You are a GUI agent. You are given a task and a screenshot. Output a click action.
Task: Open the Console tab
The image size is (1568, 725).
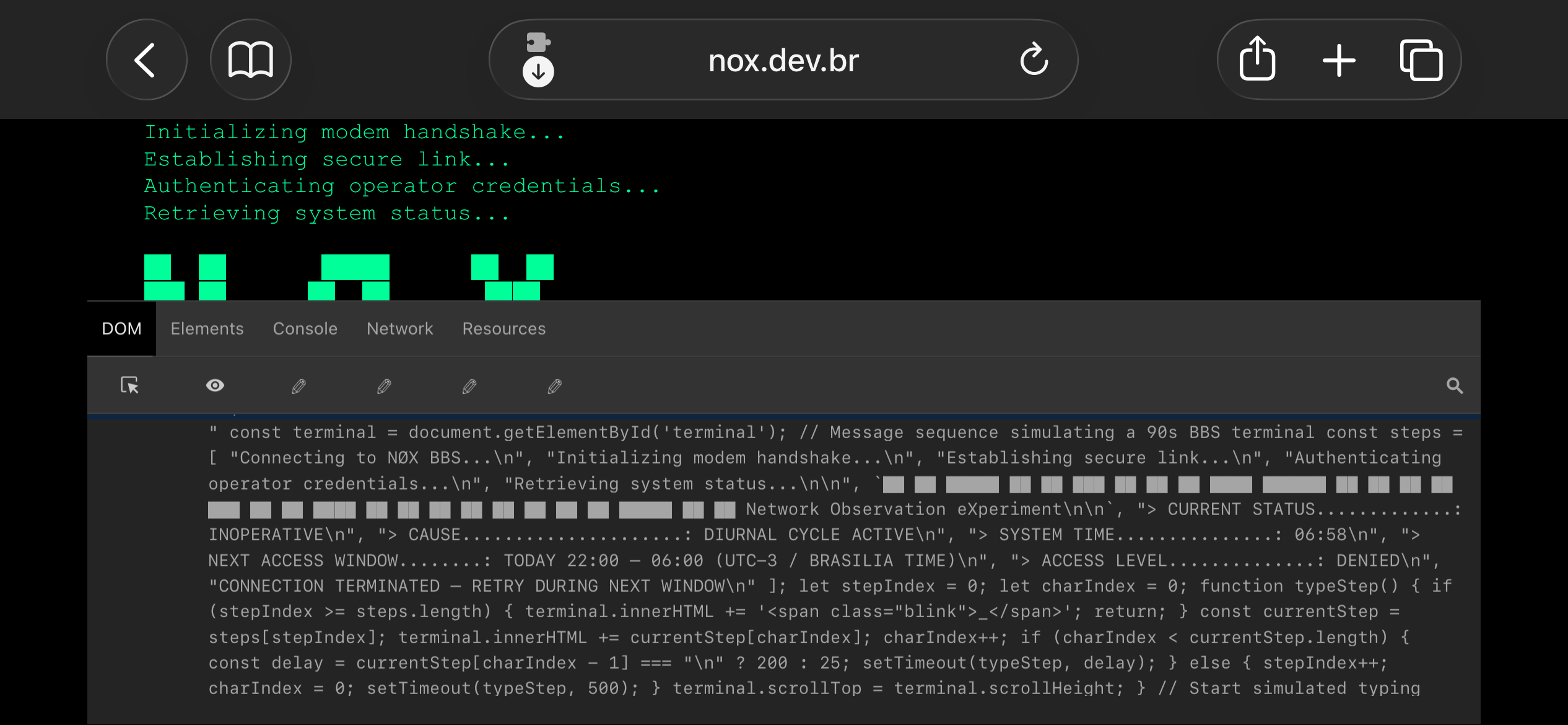click(x=305, y=328)
